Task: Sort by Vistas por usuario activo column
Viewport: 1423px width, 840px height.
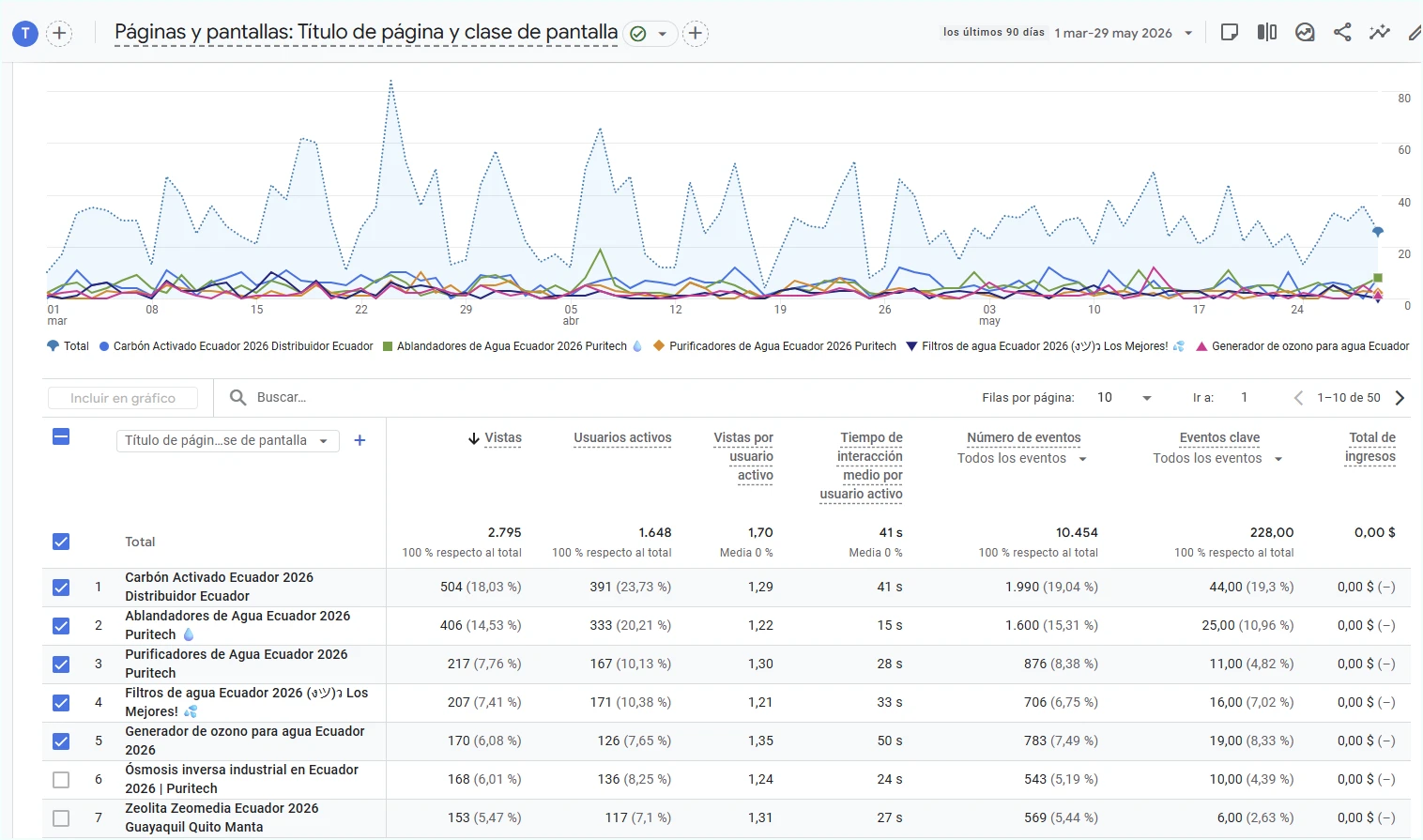Action: click(x=743, y=456)
